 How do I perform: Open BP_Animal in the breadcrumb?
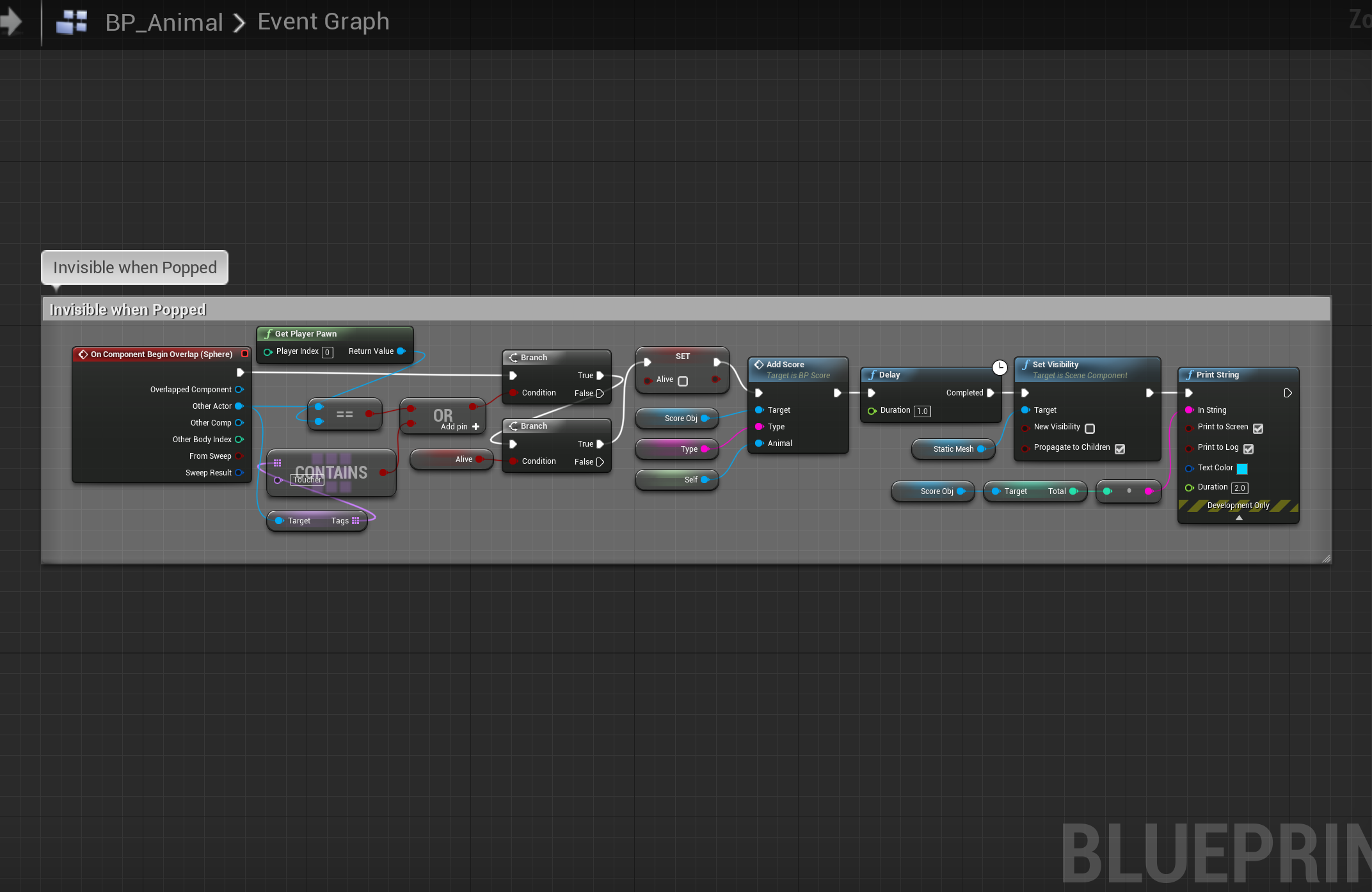(164, 22)
